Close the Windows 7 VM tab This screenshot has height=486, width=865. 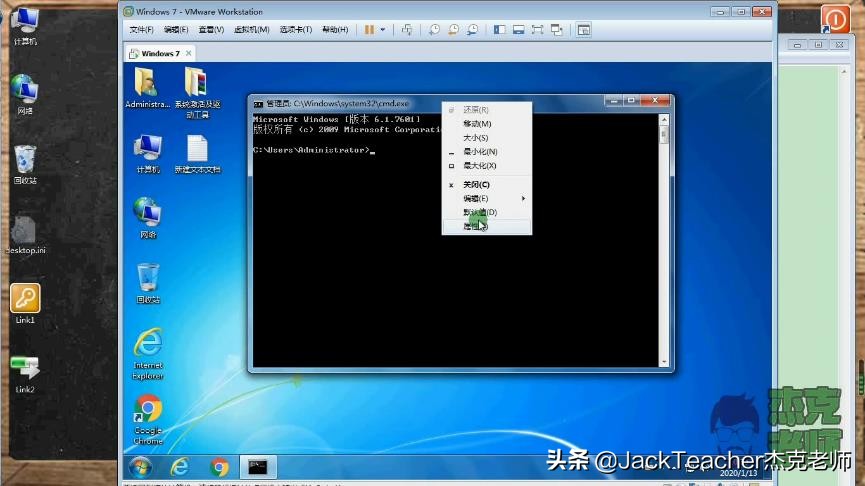point(189,53)
